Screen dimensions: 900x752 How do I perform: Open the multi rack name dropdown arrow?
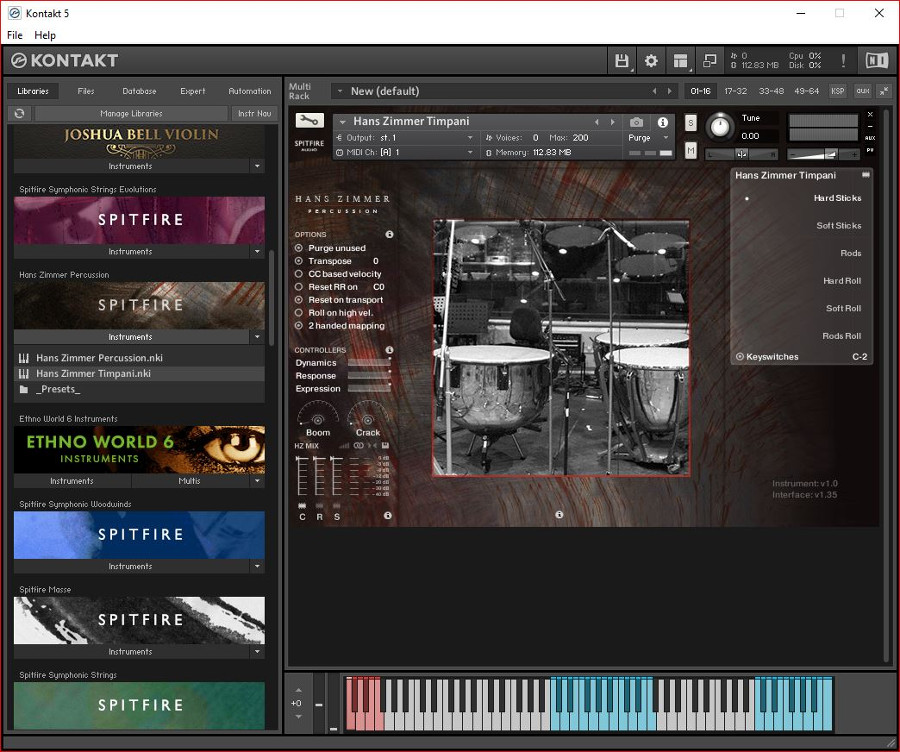(x=340, y=91)
